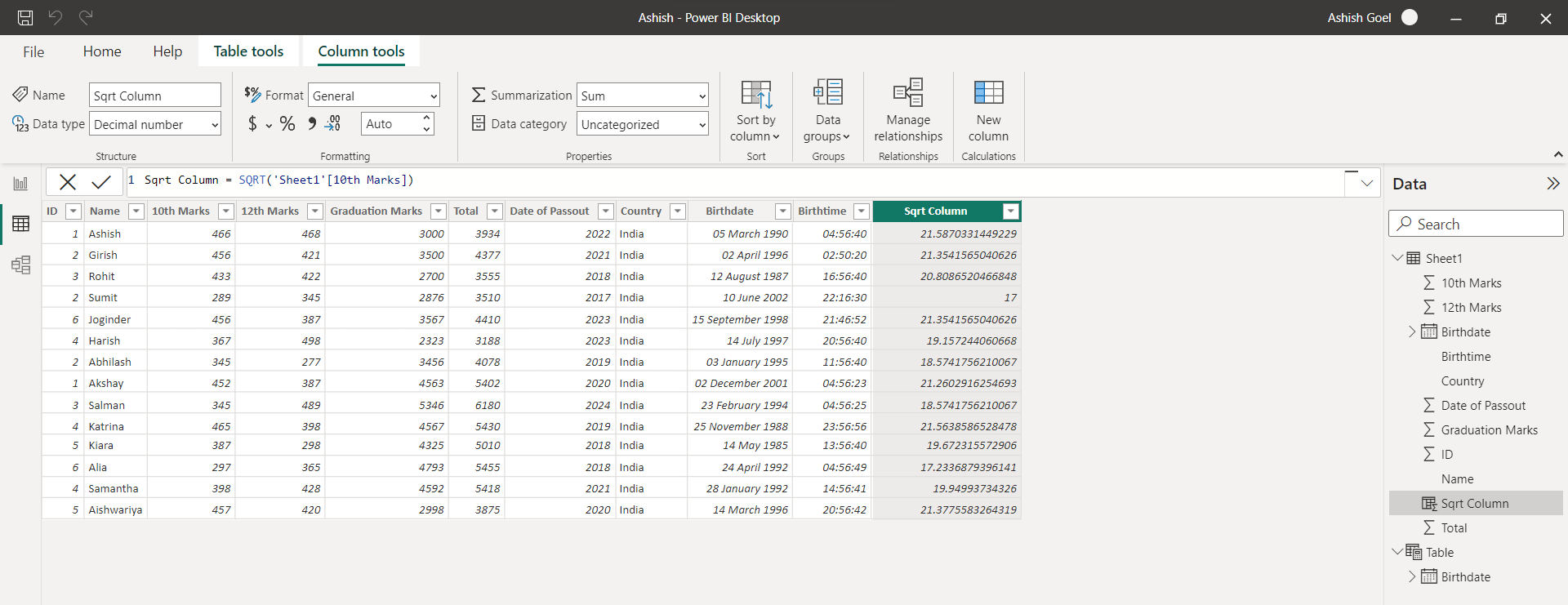The image size is (1568, 605).
Task: Click the Save icon in title bar
Action: click(25, 17)
